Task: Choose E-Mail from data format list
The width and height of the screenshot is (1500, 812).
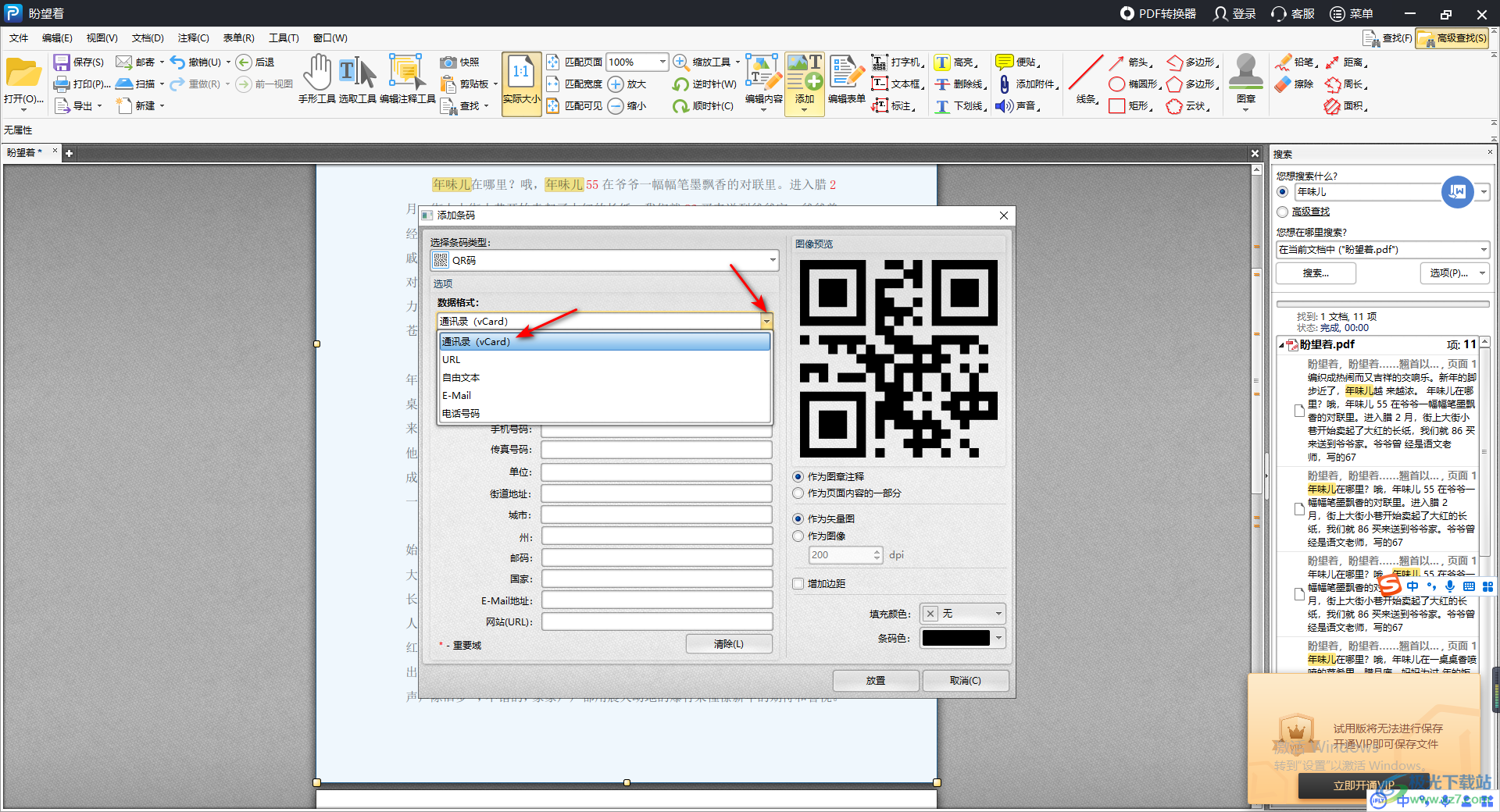Action: point(605,396)
